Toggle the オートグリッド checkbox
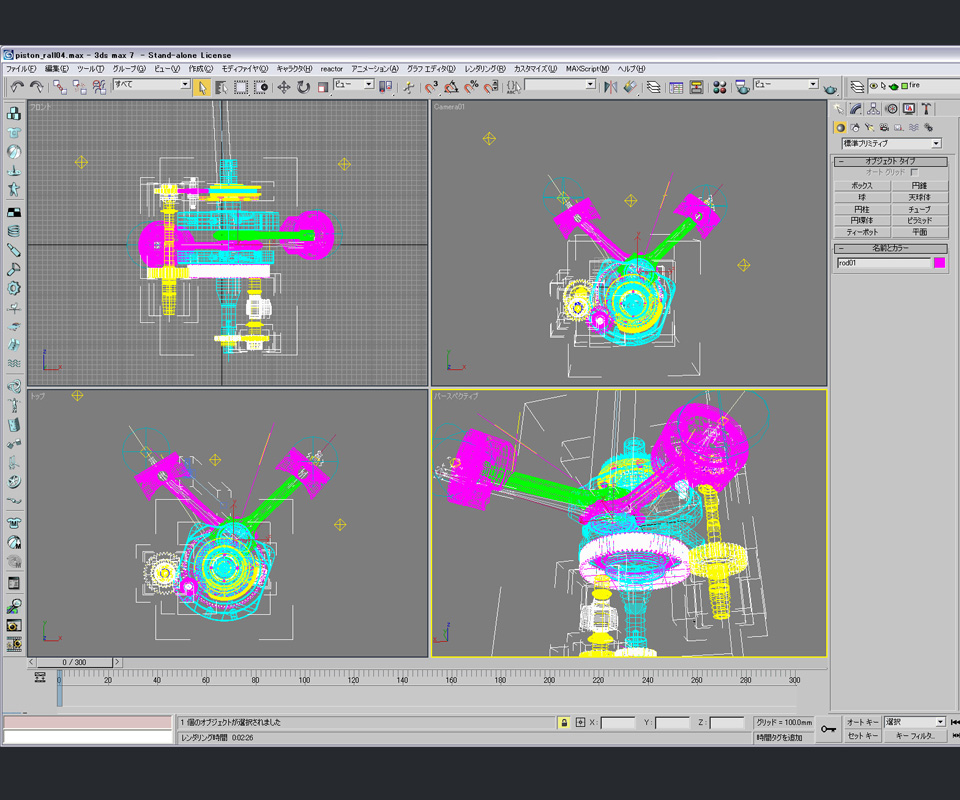The width and height of the screenshot is (960, 800). [914, 172]
